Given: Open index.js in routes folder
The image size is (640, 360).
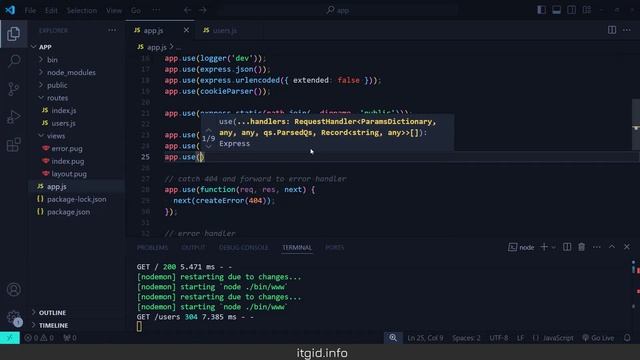Looking at the screenshot, I should tap(64, 110).
